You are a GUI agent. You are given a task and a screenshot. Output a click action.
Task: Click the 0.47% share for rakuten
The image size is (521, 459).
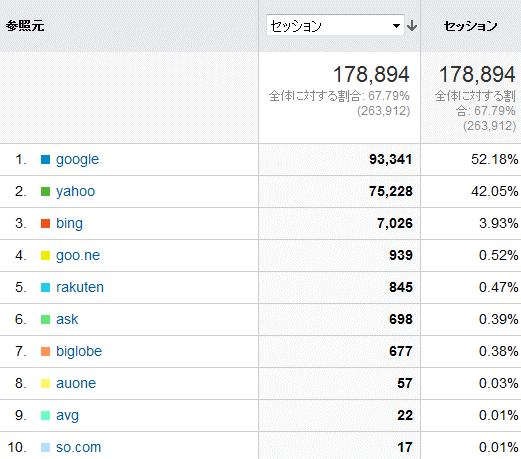(499, 287)
